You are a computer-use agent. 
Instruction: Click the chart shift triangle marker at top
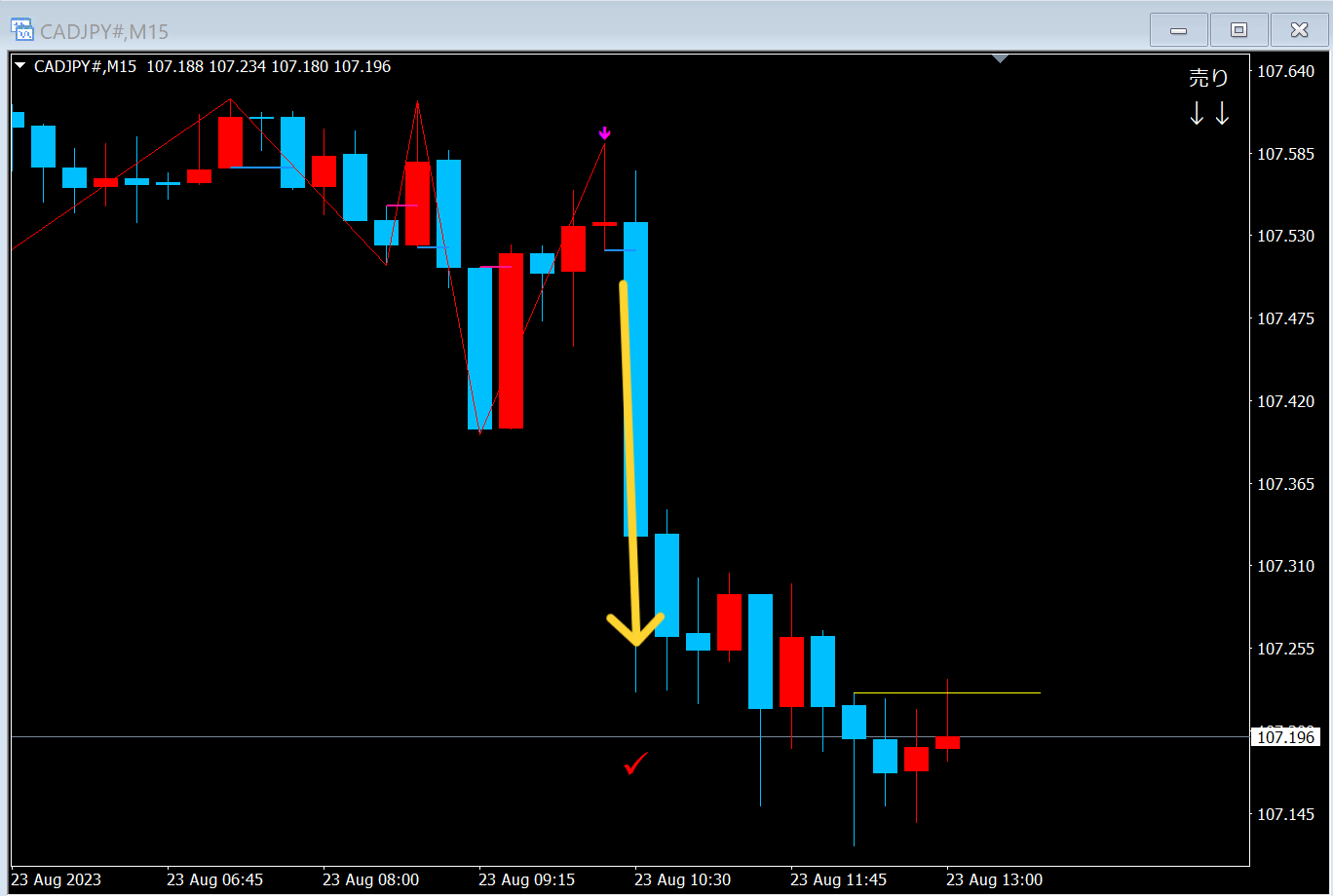(x=1000, y=59)
